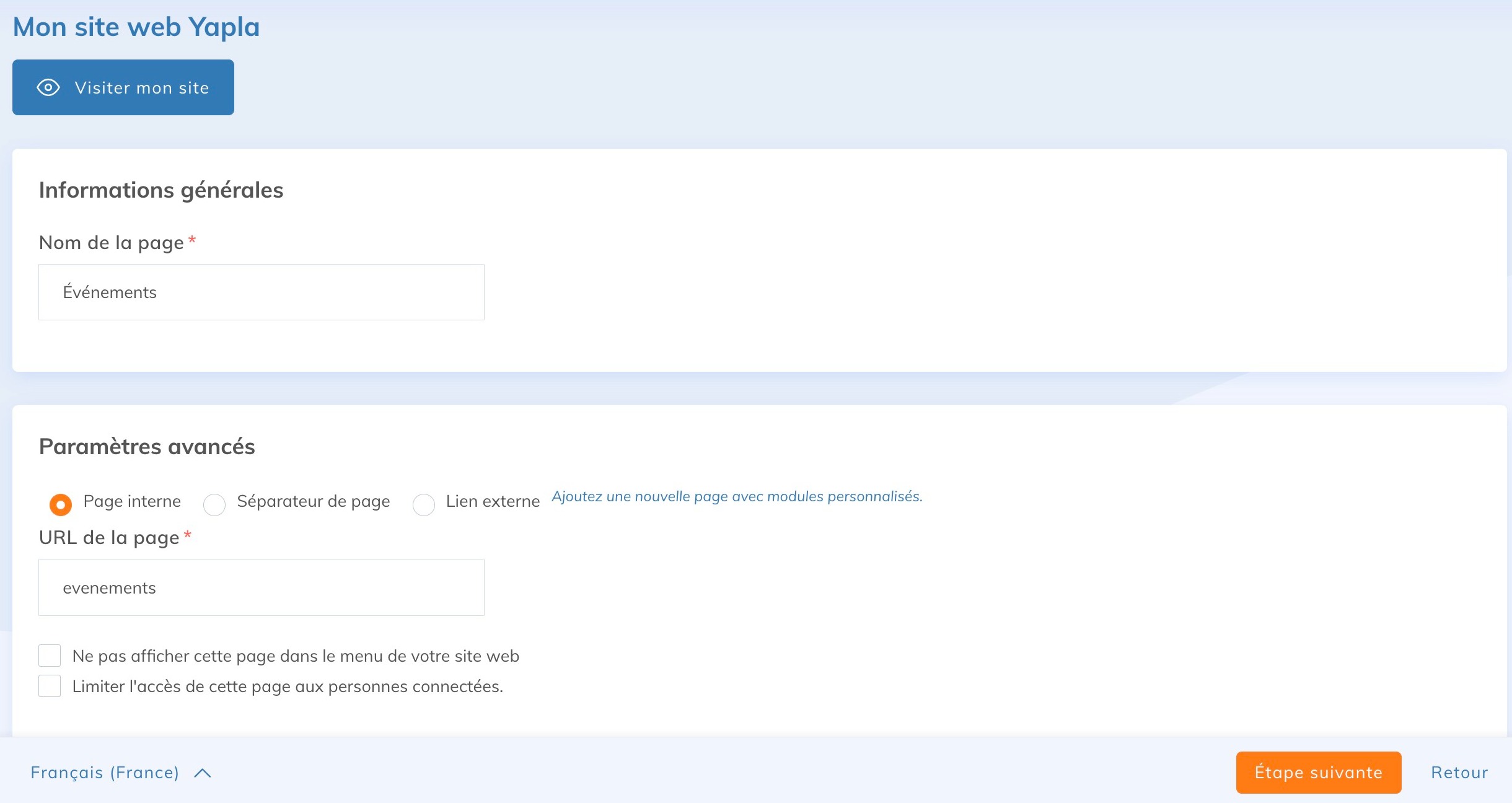Click 'Ne pas afficher cette page' label text
Image resolution: width=1512 pixels, height=803 pixels.
point(296,656)
